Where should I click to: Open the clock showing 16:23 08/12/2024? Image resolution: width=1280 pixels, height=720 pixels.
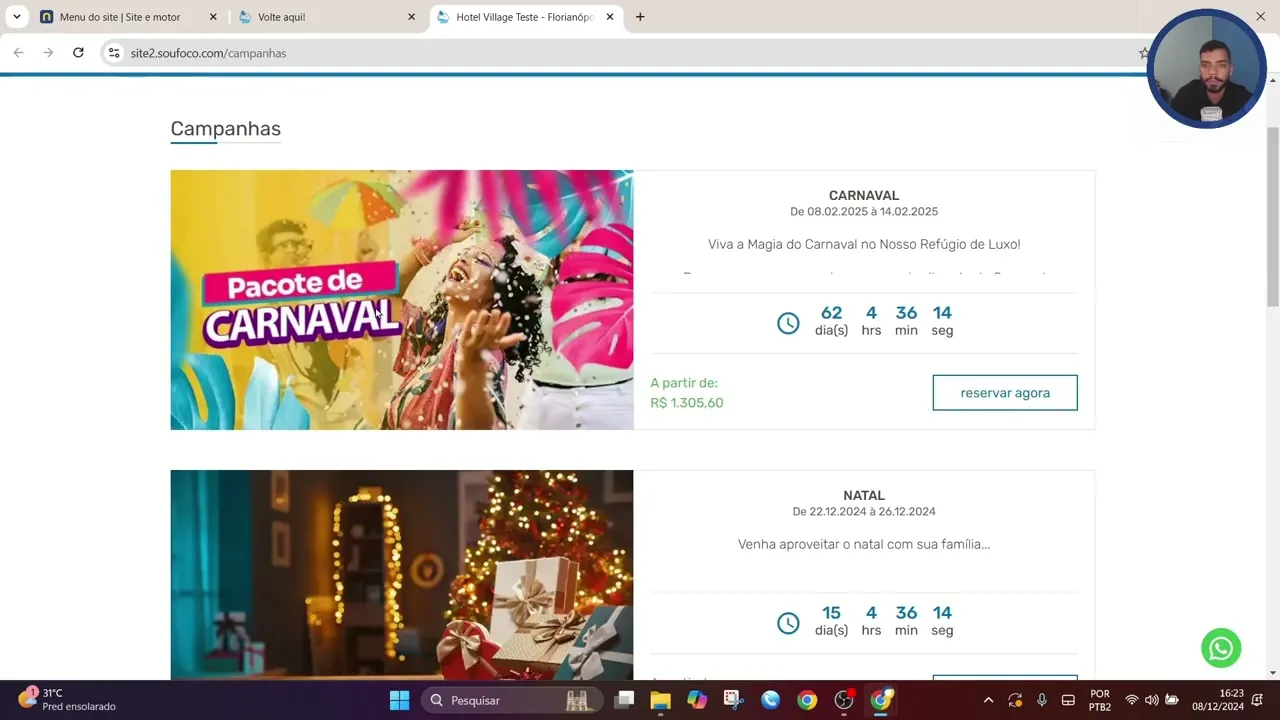(x=1217, y=700)
